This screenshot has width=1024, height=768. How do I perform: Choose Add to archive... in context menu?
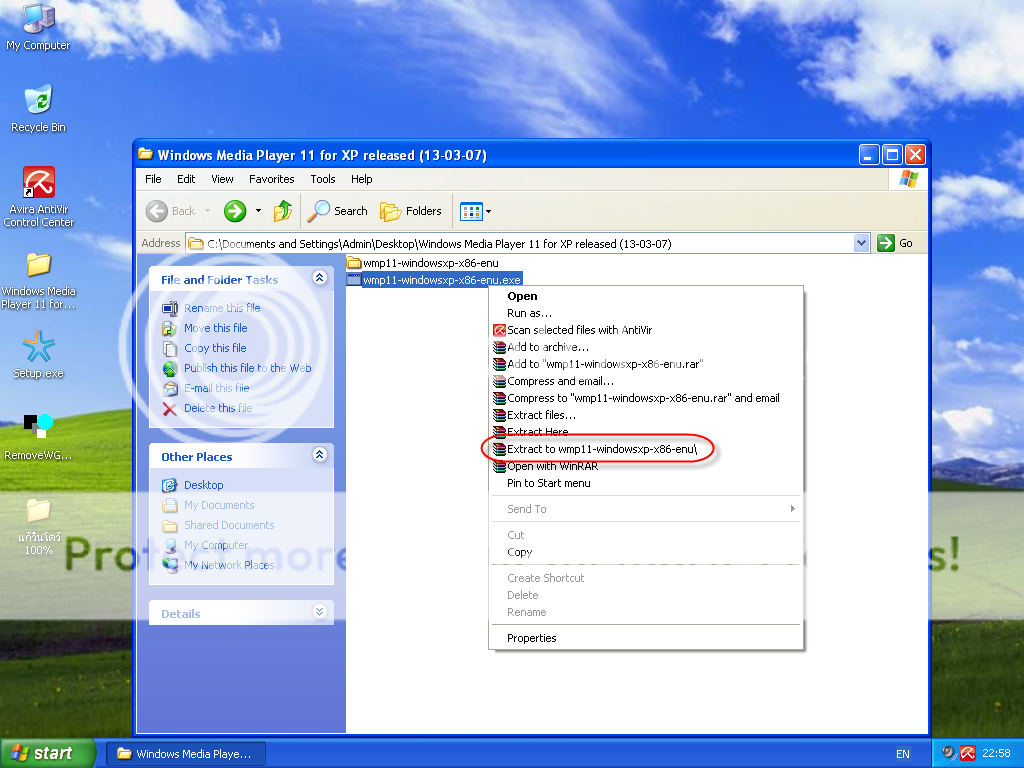coord(646,347)
